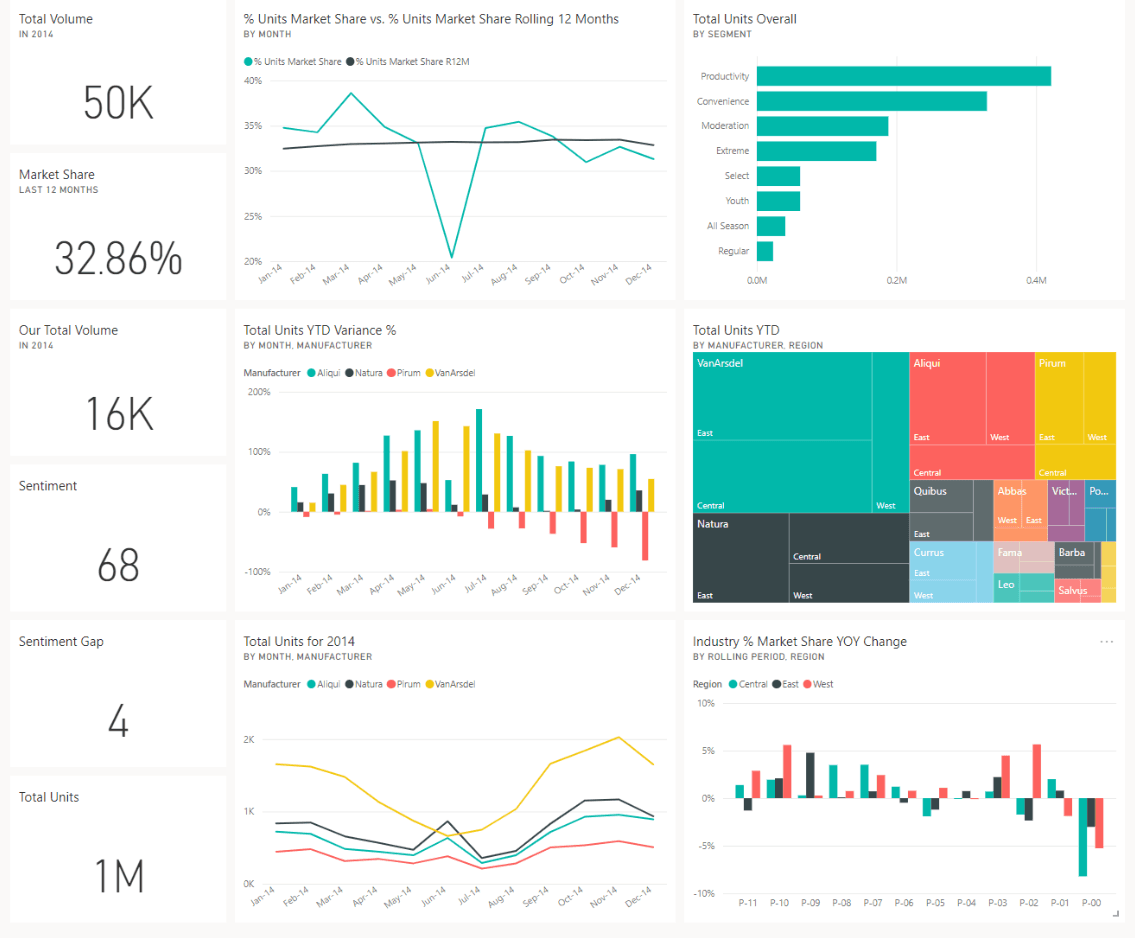
Task: Open the more options menu on Industry % Market Share chart
Action: (1106, 641)
